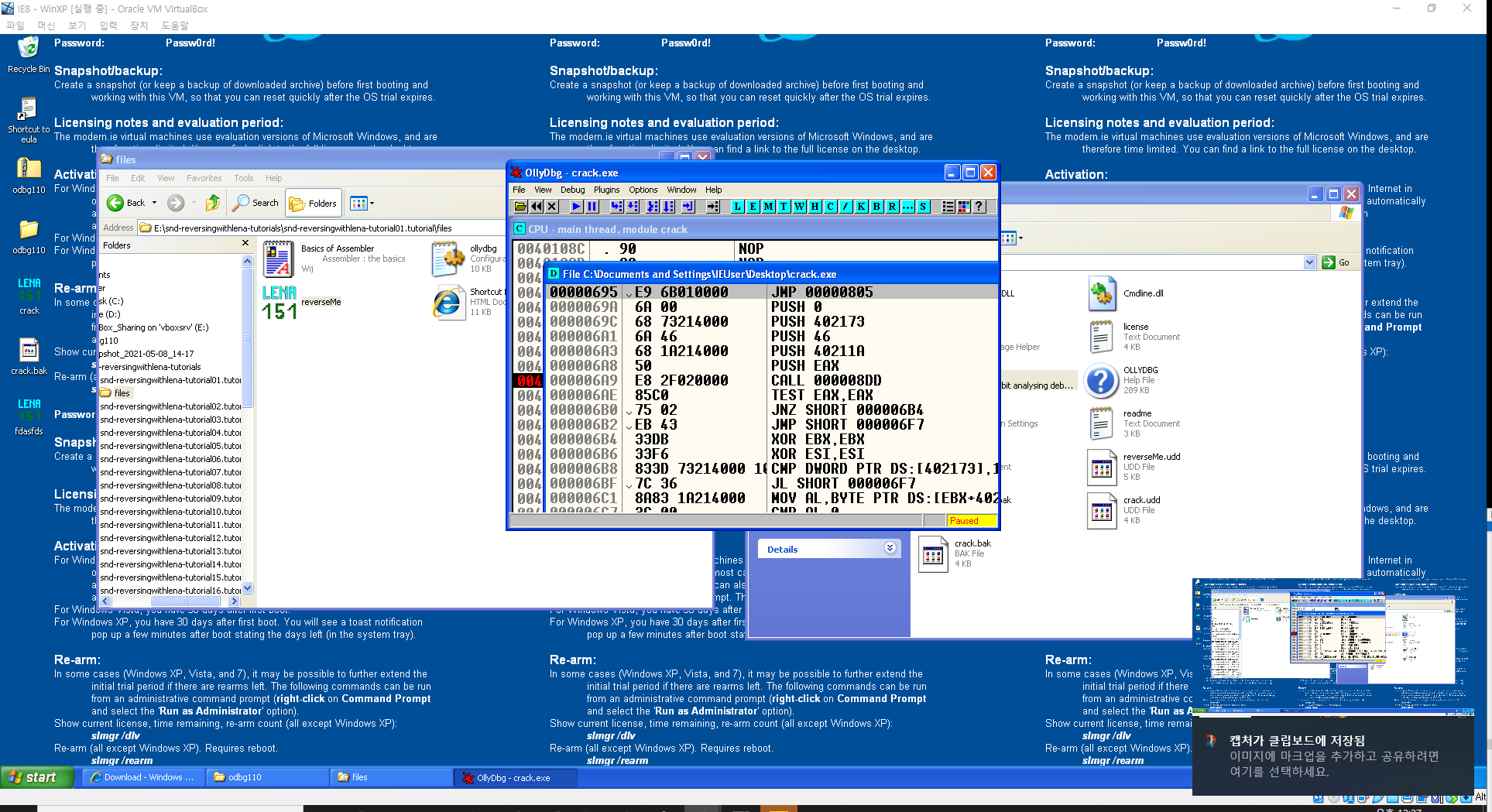Viewport: 1492px width, 812px height.
Task: Pause execution with the blue pause icon
Action: click(592, 206)
